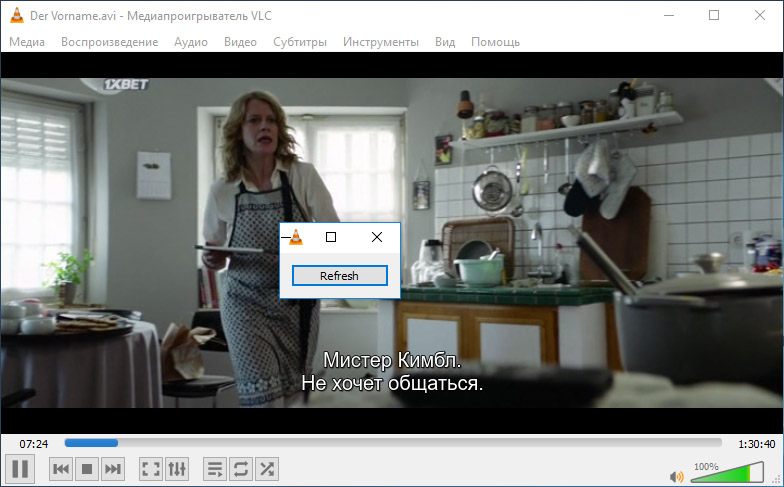Open the Видео menu
Image resolution: width=784 pixels, height=487 pixels.
pos(240,42)
